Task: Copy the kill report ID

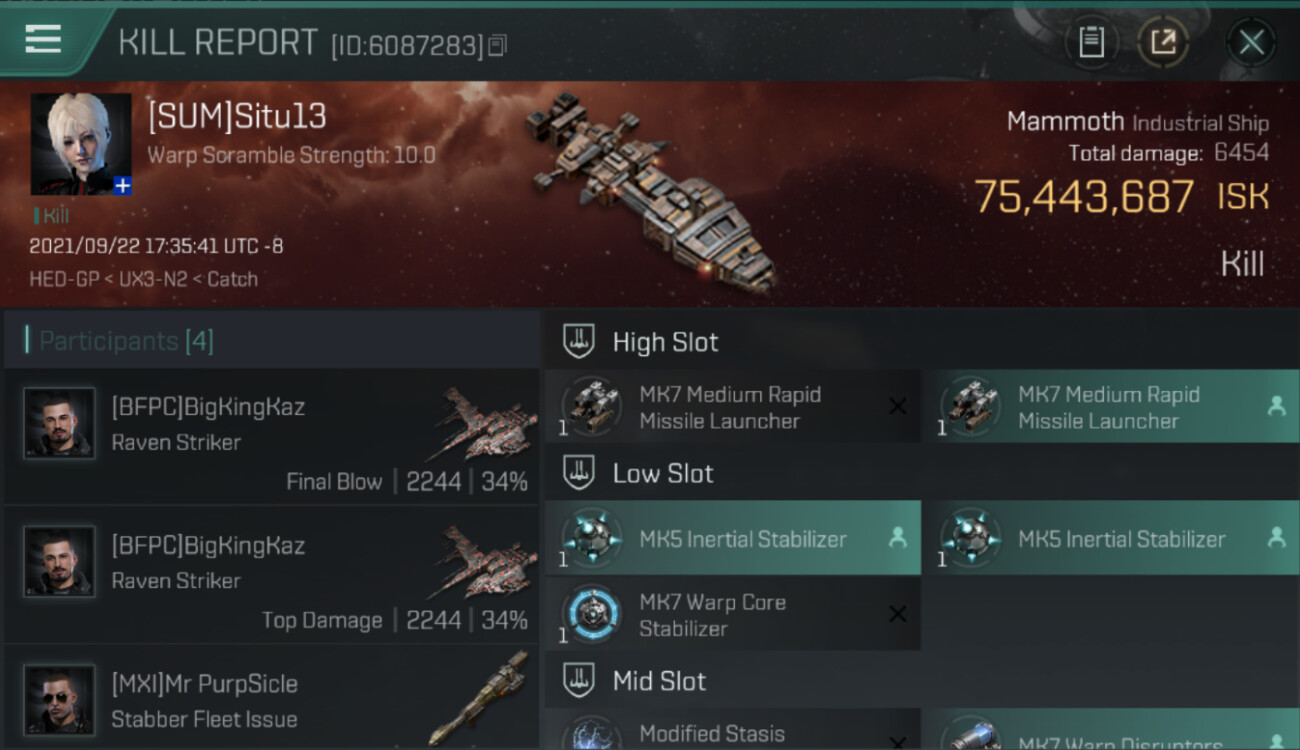Action: tap(497, 45)
